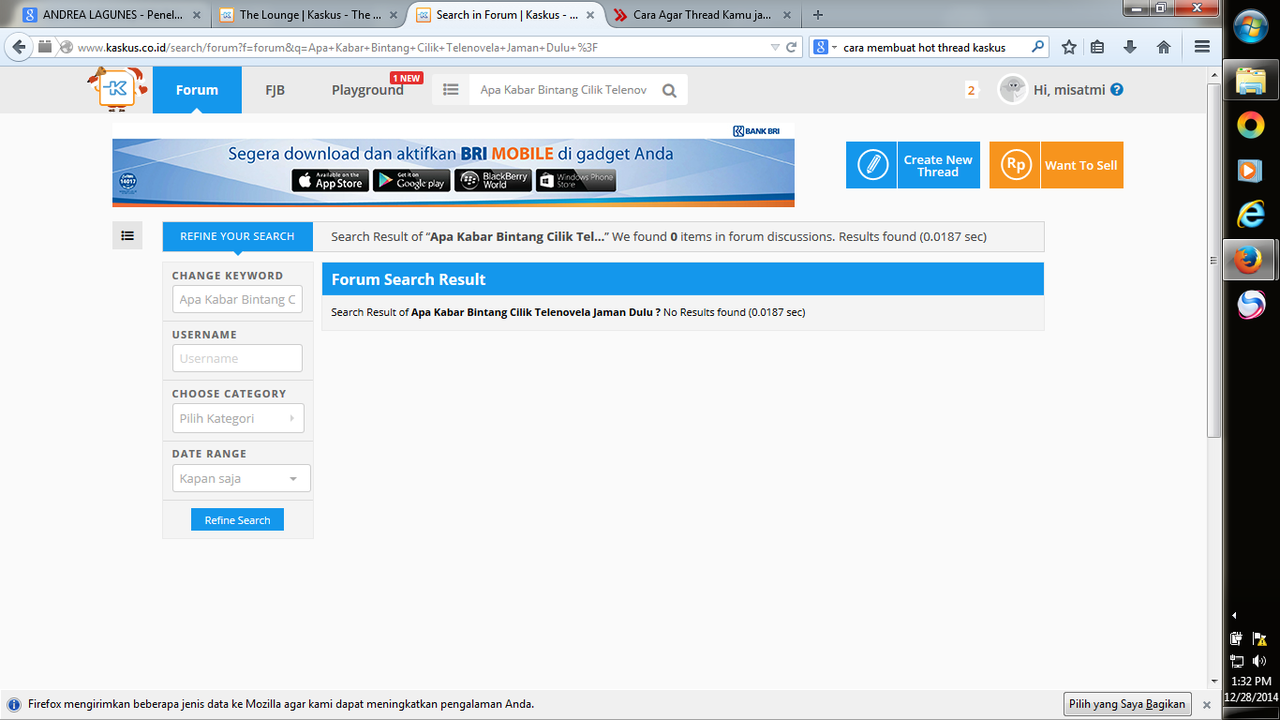
Task: Open the URL history dropdown arrow
Action: tap(775, 48)
